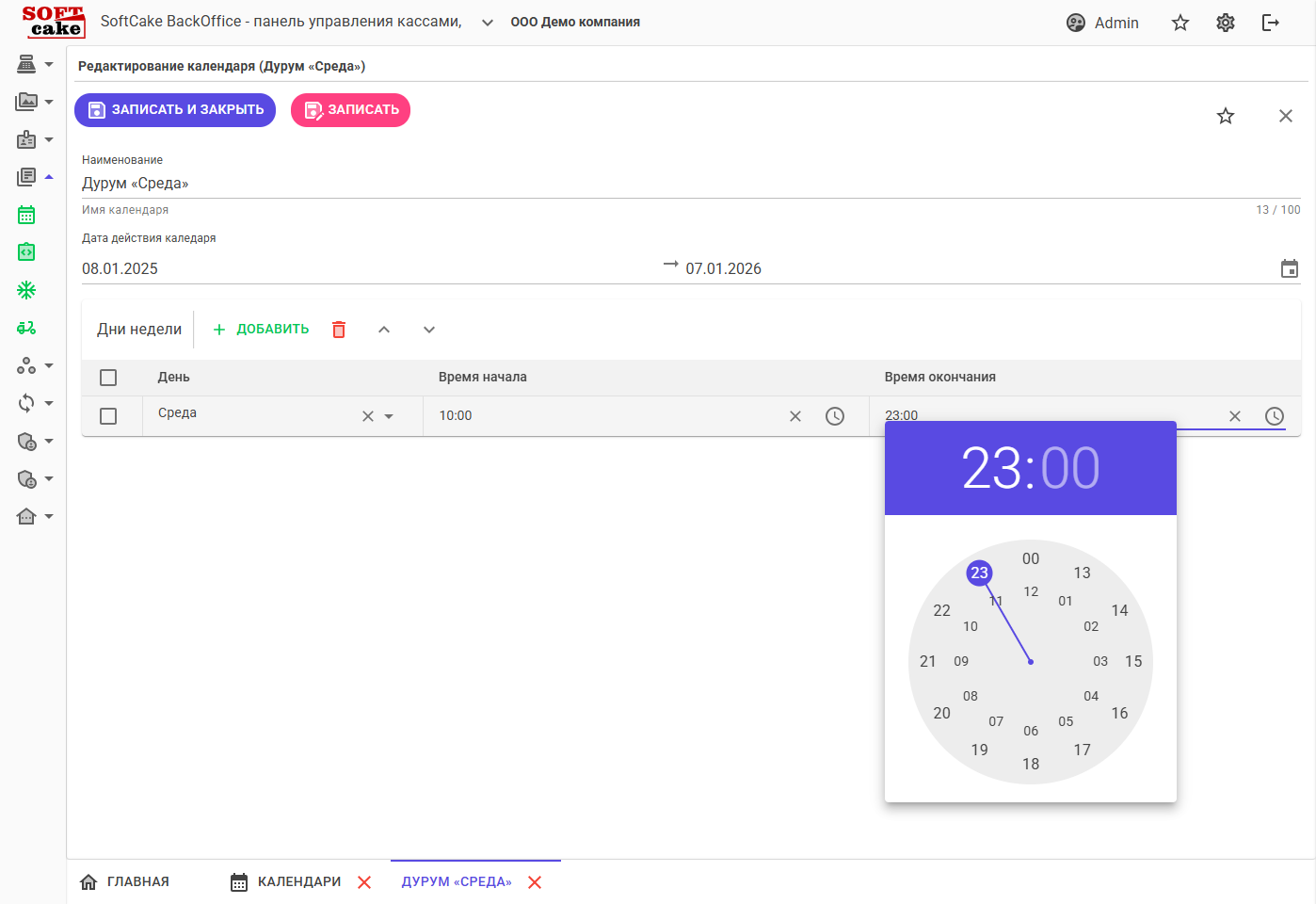The height and width of the screenshot is (904, 1316).
Task: Move row down with chevron arrow
Action: (429, 330)
